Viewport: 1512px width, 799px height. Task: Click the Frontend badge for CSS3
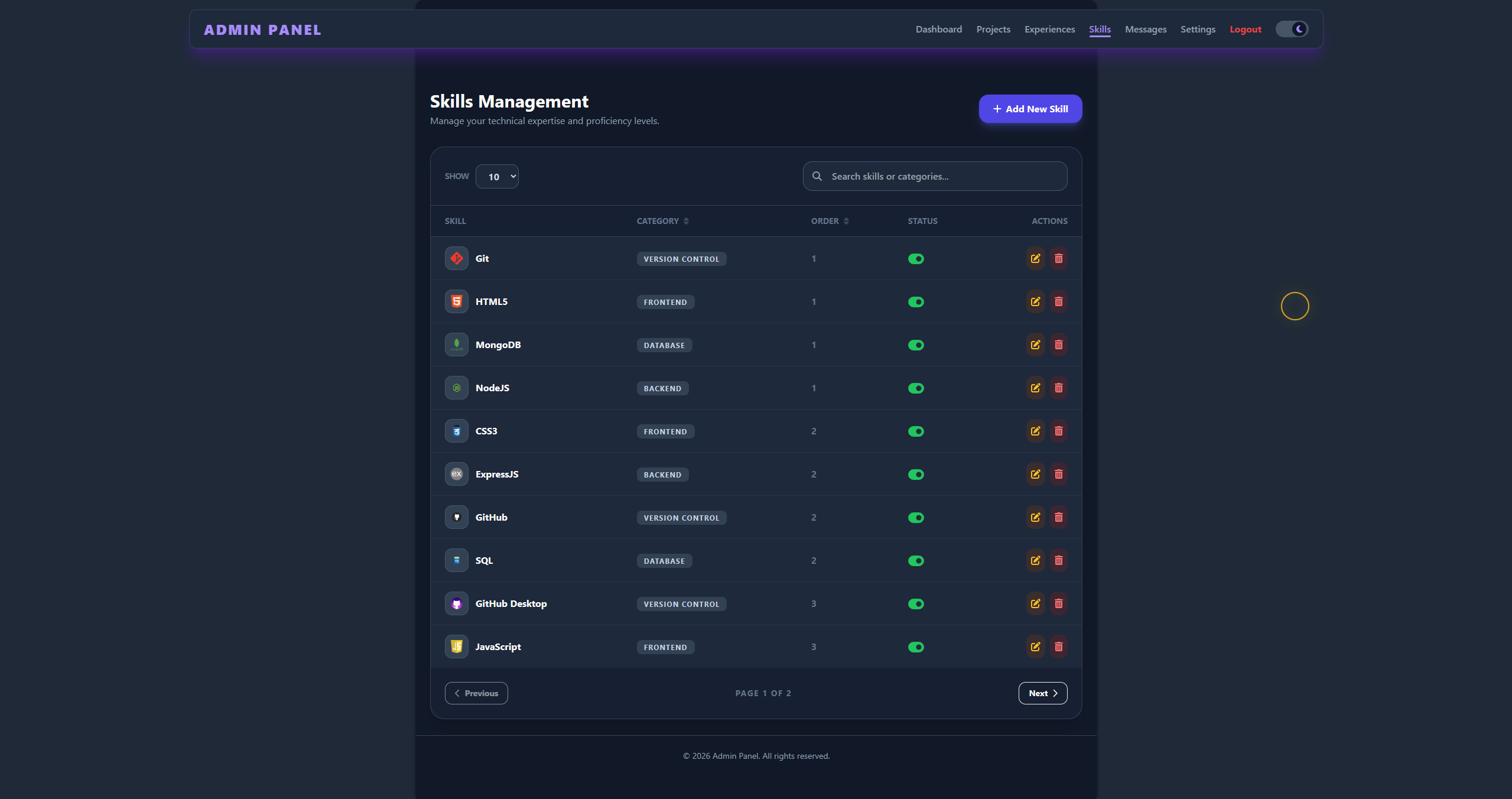(665, 431)
